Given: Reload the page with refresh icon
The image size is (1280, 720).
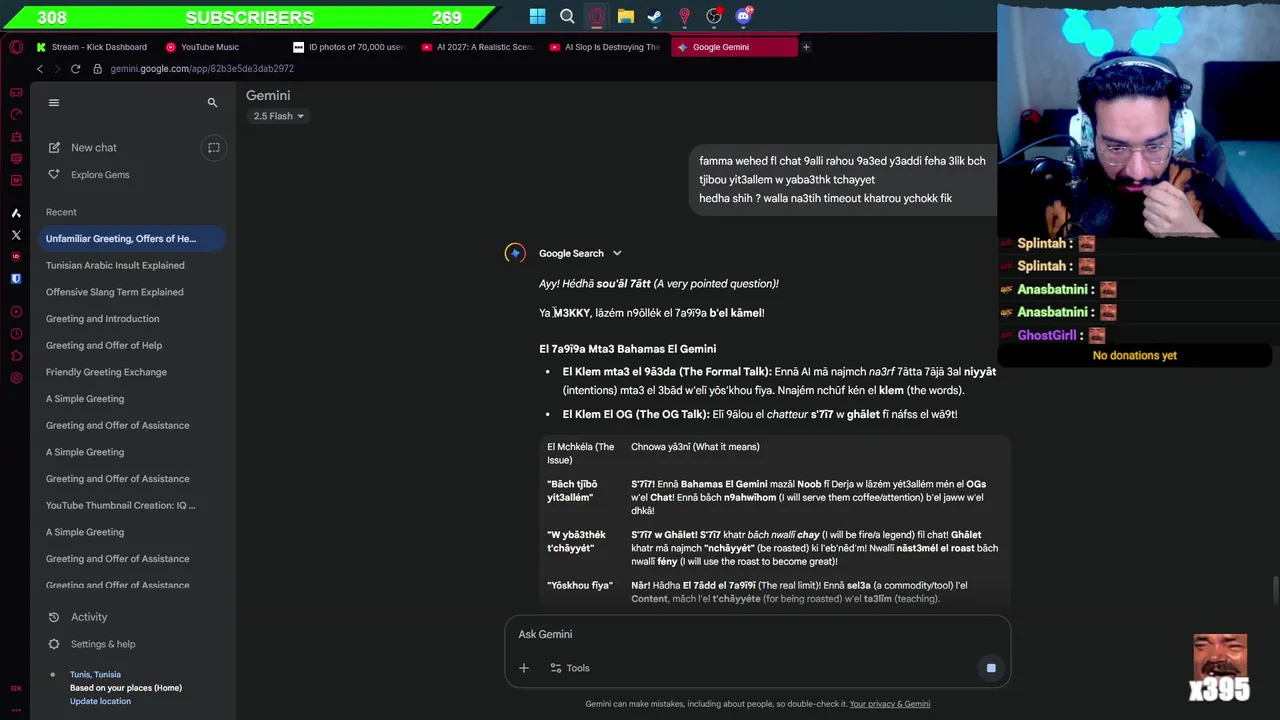Looking at the screenshot, I should tap(75, 69).
